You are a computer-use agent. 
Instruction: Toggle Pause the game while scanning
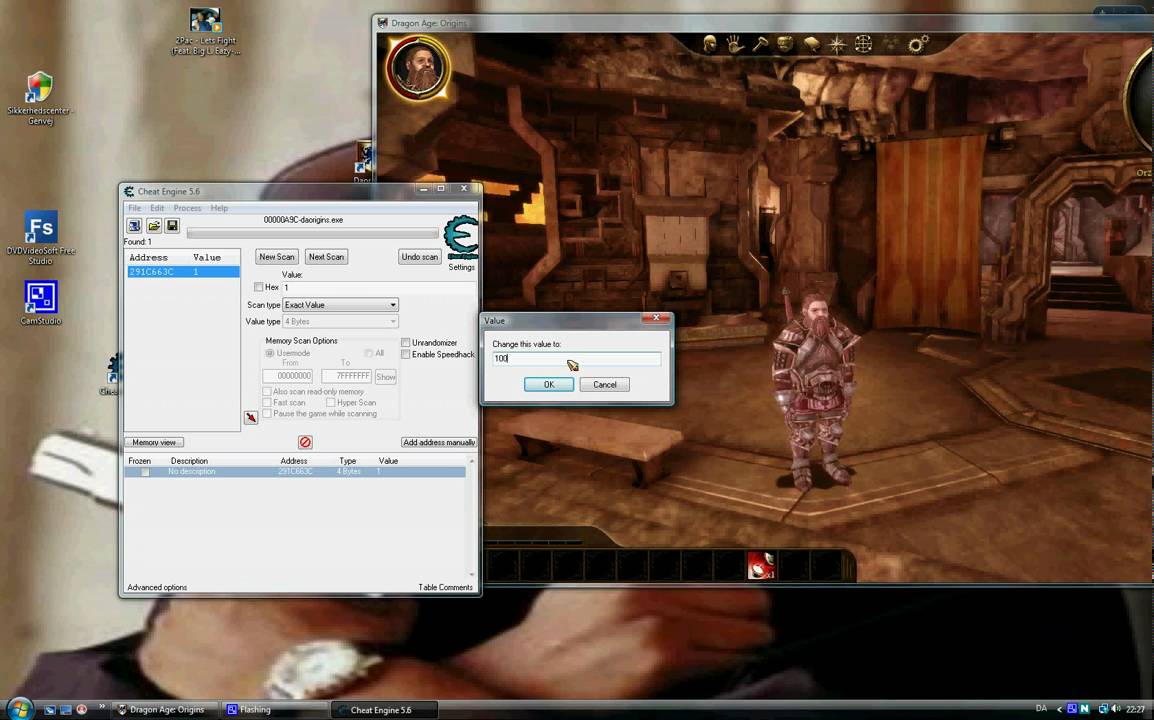[267, 414]
